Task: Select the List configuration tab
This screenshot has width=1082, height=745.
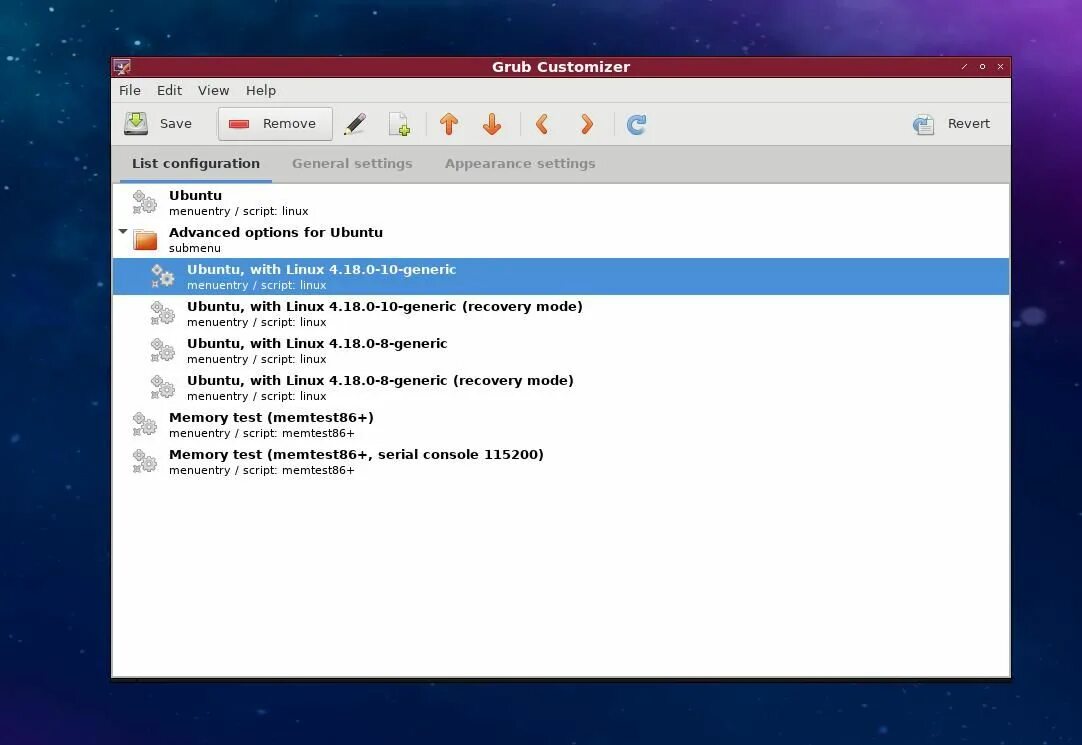Action: [x=196, y=163]
